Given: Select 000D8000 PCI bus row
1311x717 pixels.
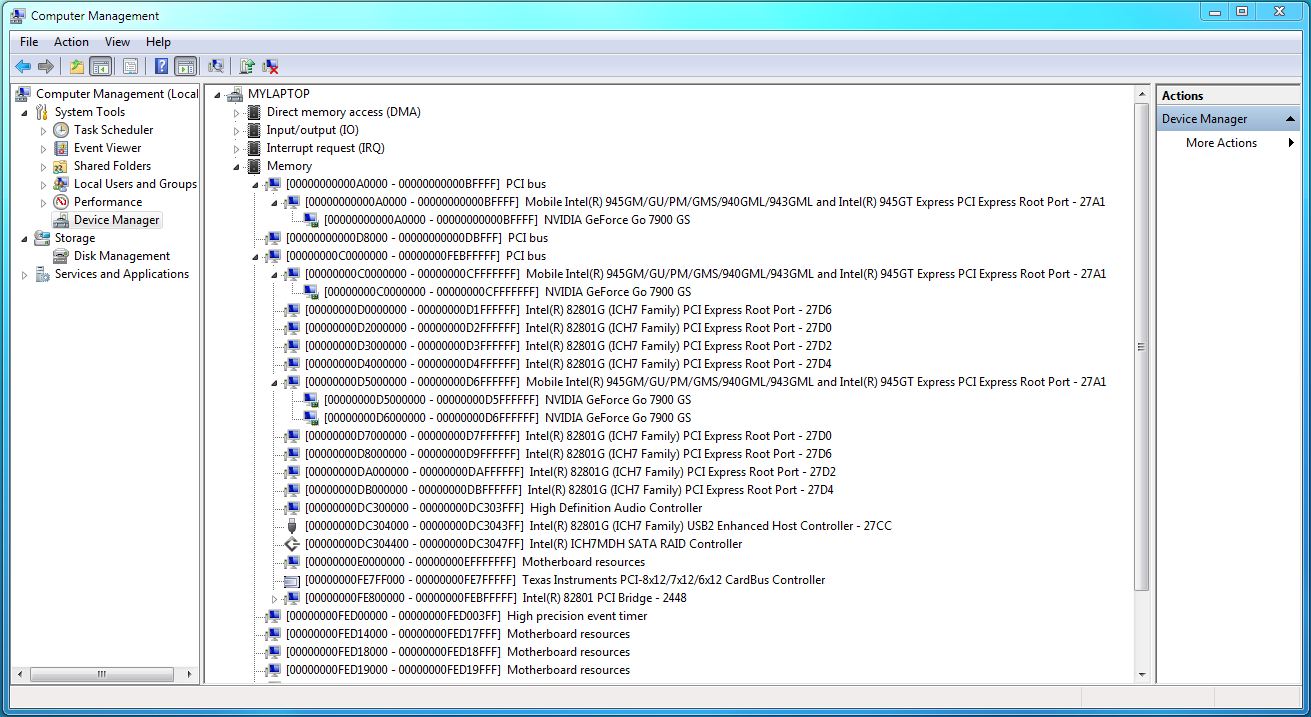Looking at the screenshot, I should pyautogui.click(x=416, y=238).
